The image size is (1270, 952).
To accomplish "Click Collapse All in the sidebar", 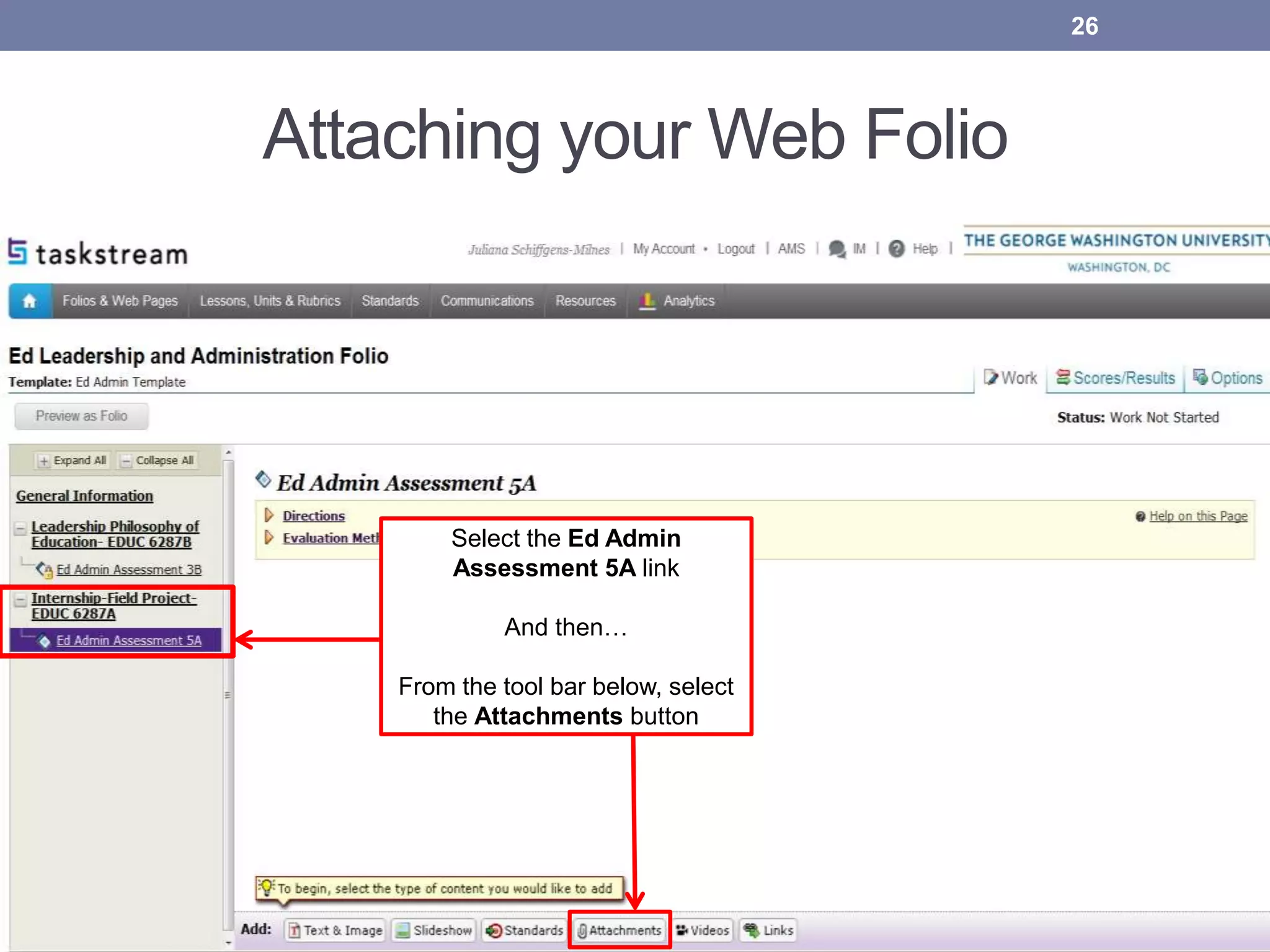I will tap(158, 461).
